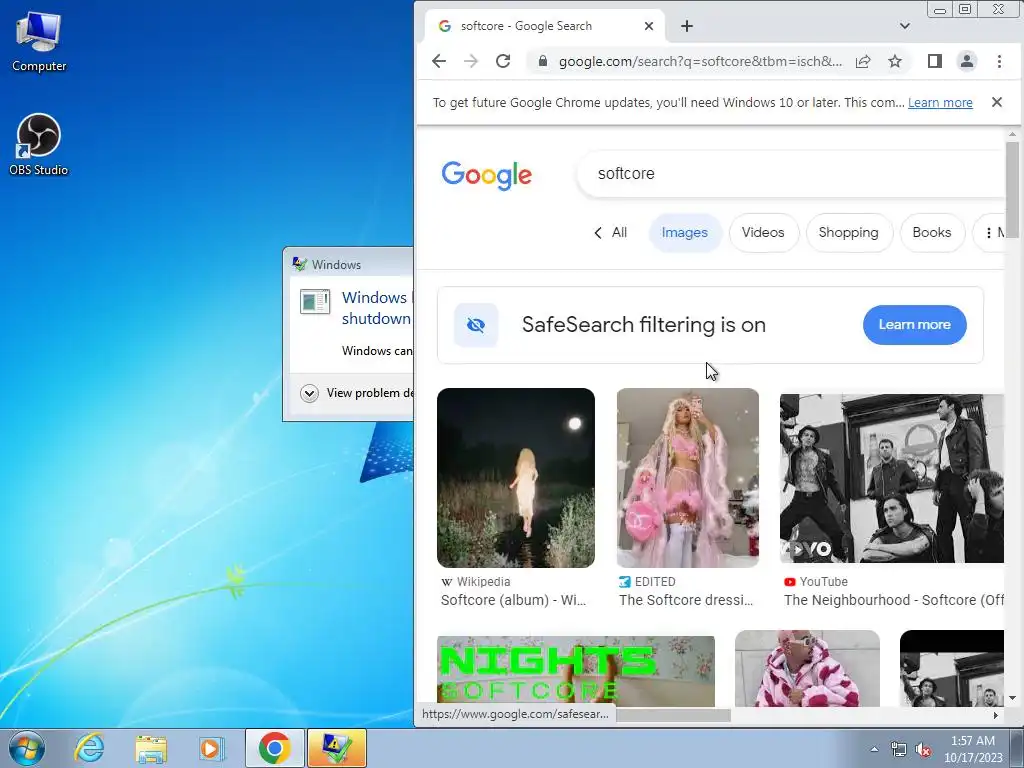Open Learn more link in update bar

coord(940,103)
